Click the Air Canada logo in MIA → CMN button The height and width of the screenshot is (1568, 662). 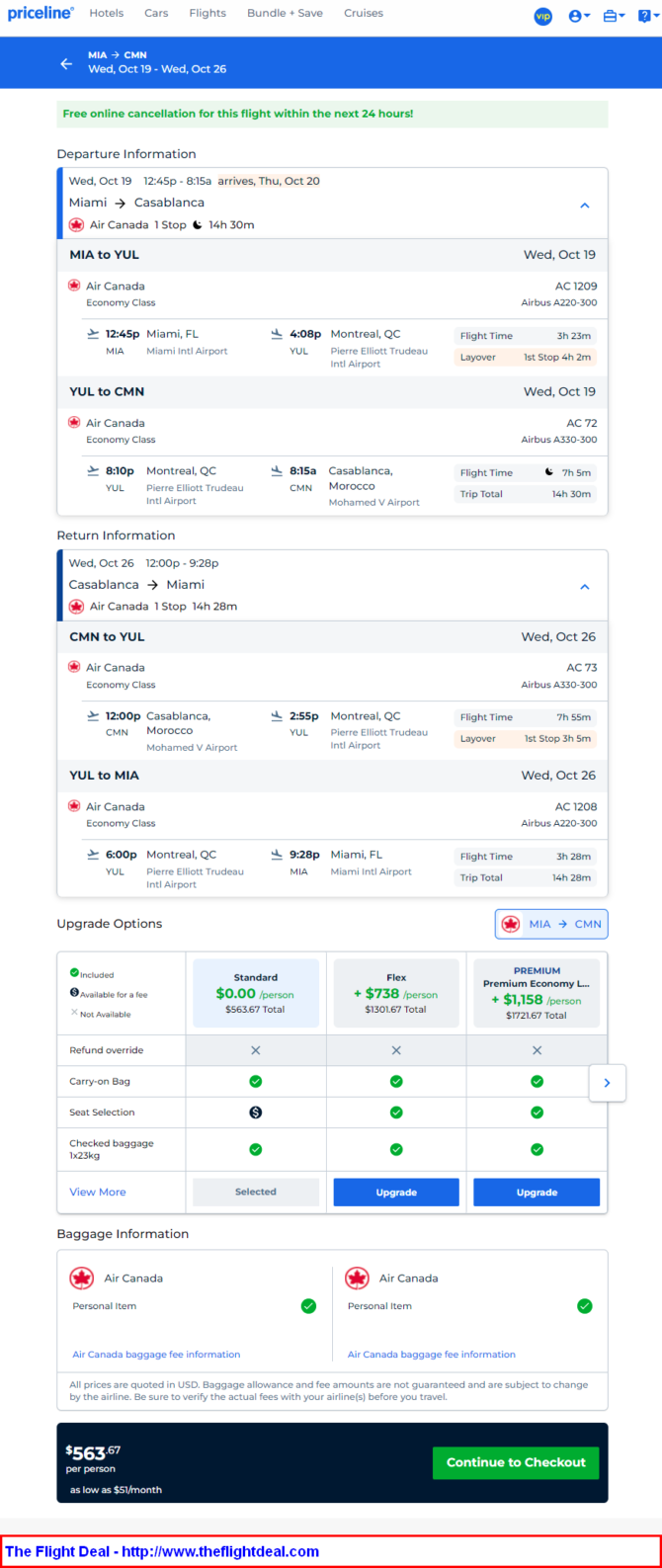[511, 924]
